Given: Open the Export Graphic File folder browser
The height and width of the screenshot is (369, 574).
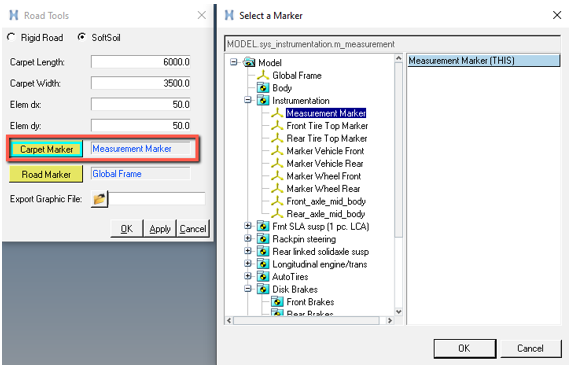Looking at the screenshot, I should tap(99, 200).
